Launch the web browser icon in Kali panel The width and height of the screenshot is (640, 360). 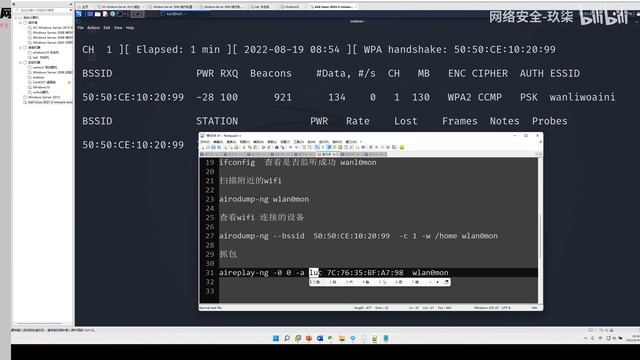click(x=112, y=14)
